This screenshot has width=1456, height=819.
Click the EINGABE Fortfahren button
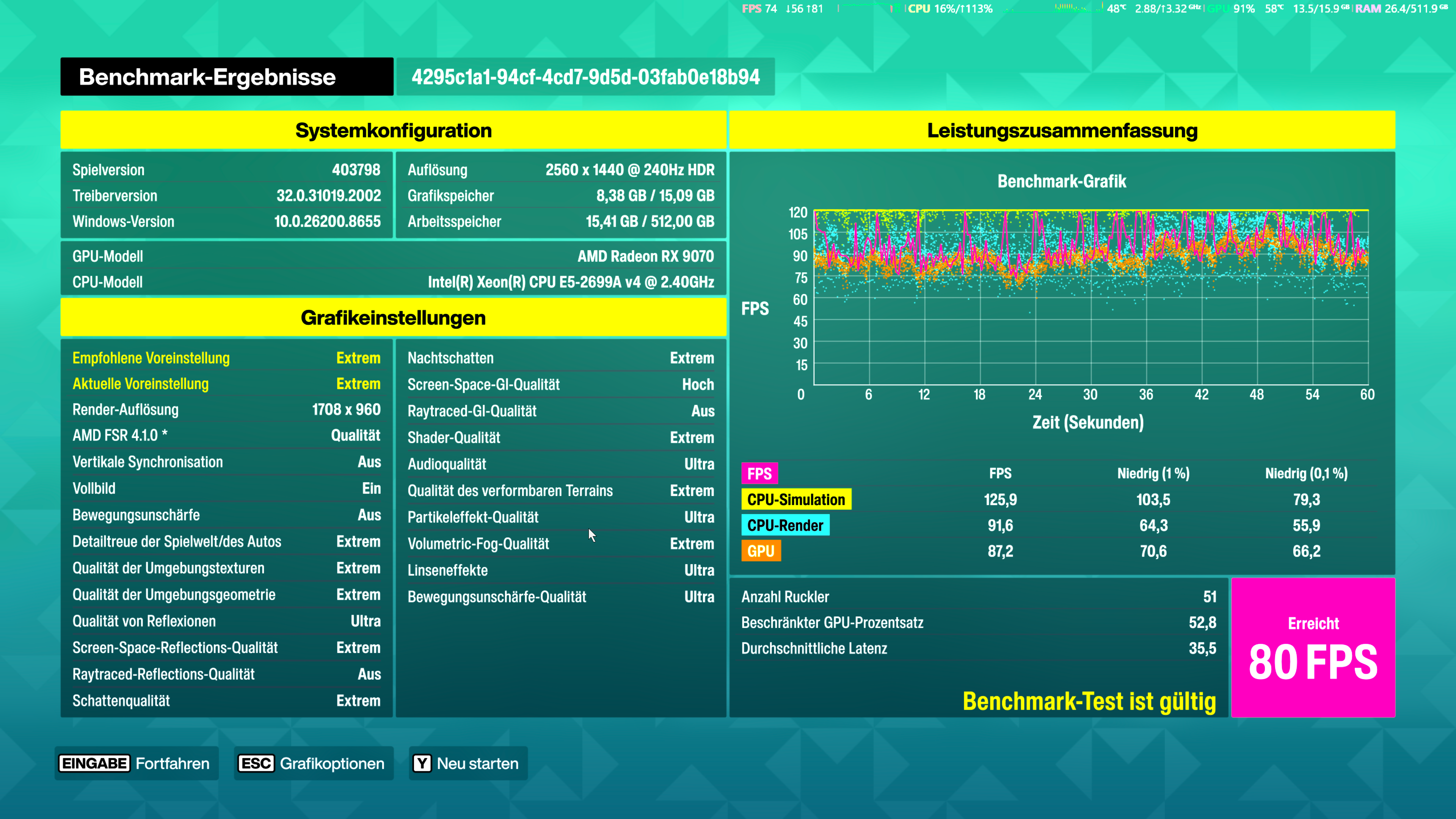[x=136, y=763]
